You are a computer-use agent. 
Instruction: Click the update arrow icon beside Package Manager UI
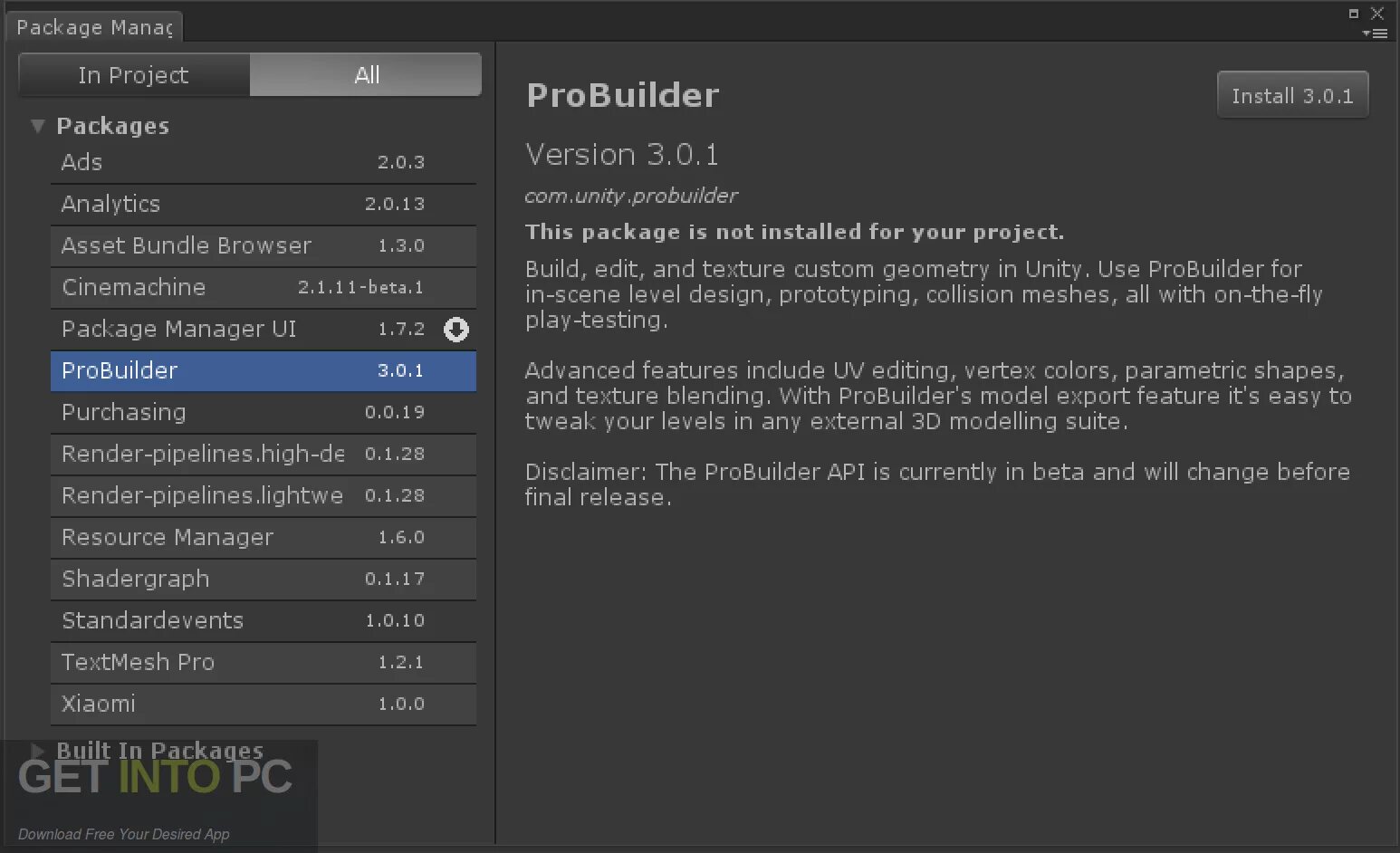click(x=456, y=330)
